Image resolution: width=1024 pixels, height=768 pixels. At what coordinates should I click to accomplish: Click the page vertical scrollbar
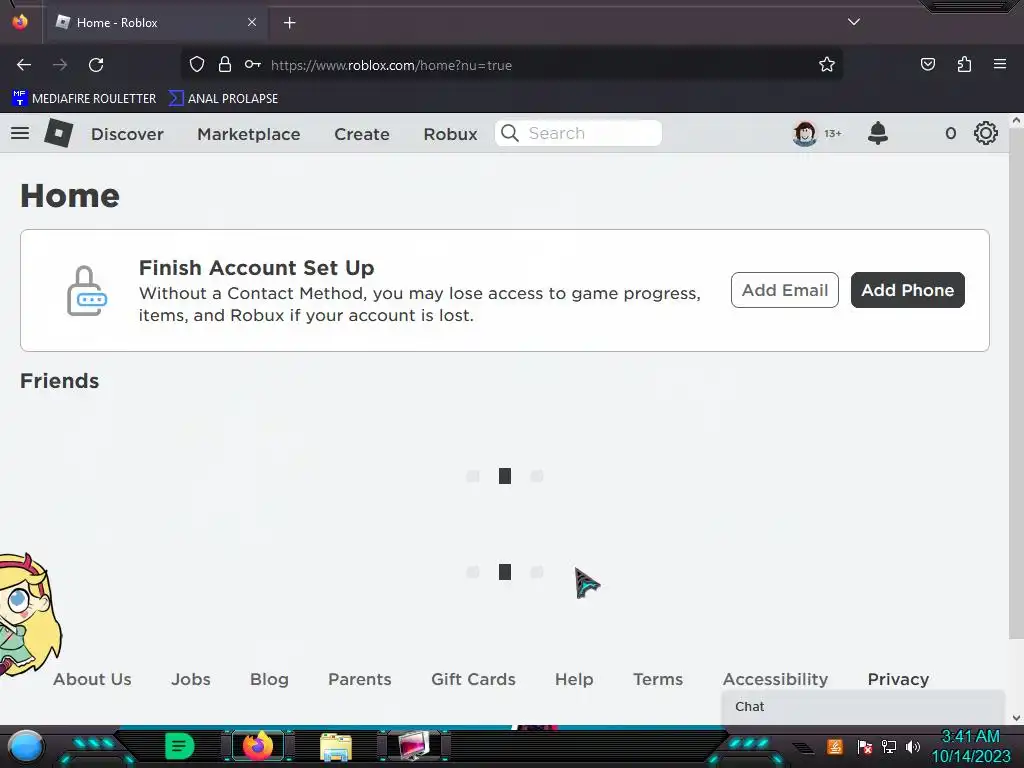[x=1016, y=385]
